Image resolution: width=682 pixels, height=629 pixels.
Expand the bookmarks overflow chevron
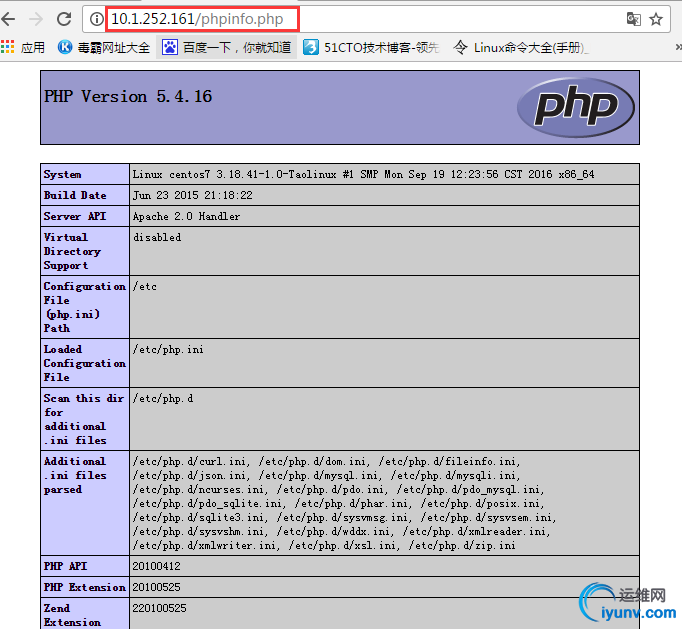coord(678,47)
